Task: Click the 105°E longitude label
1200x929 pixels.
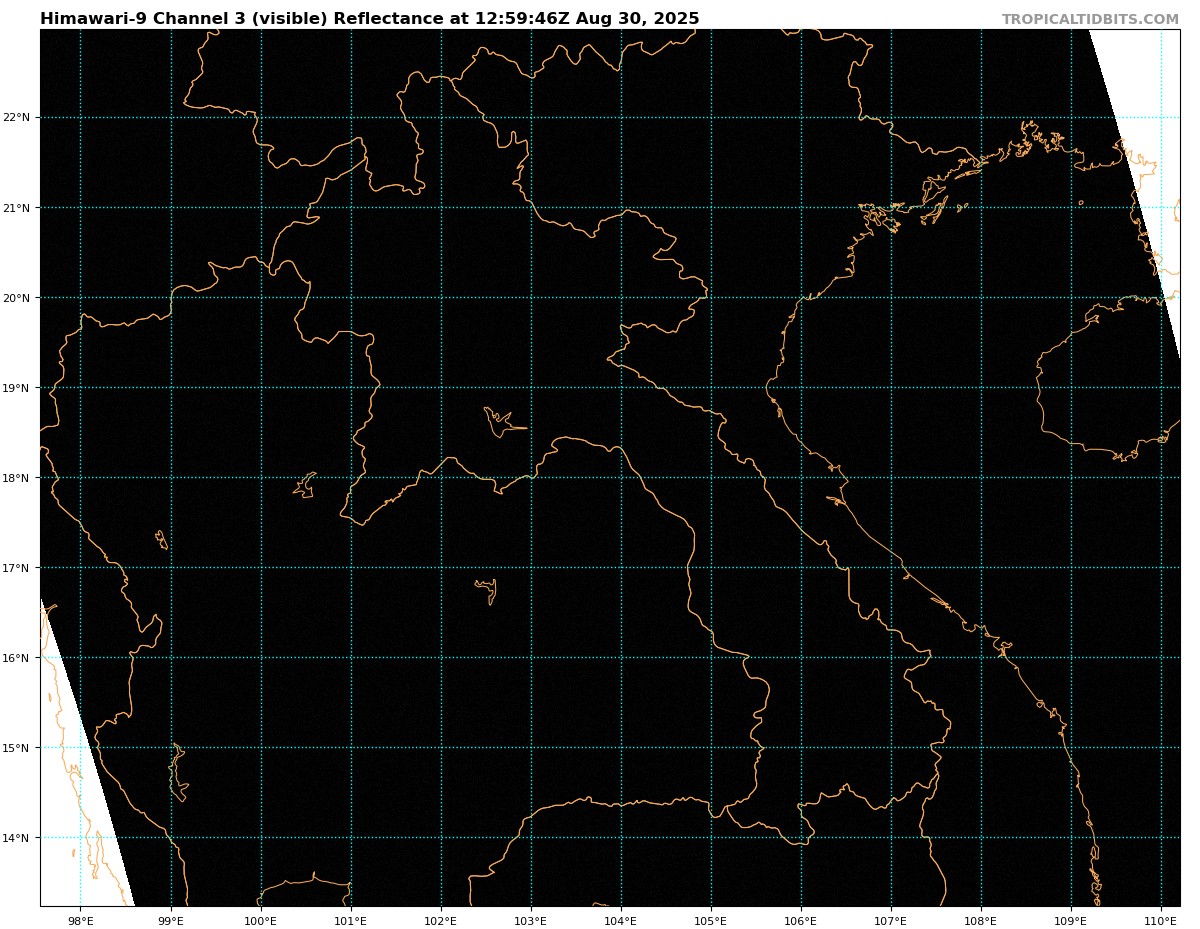Action: [x=711, y=920]
